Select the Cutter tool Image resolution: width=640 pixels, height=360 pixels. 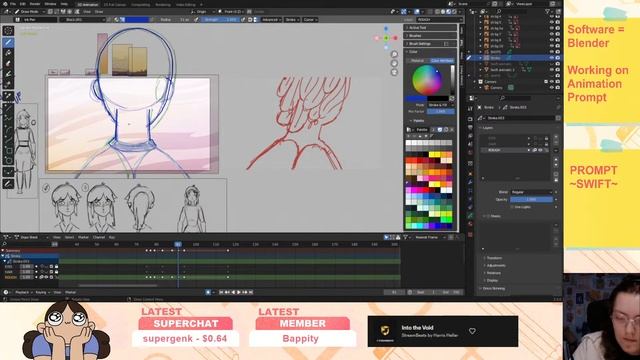click(8, 85)
